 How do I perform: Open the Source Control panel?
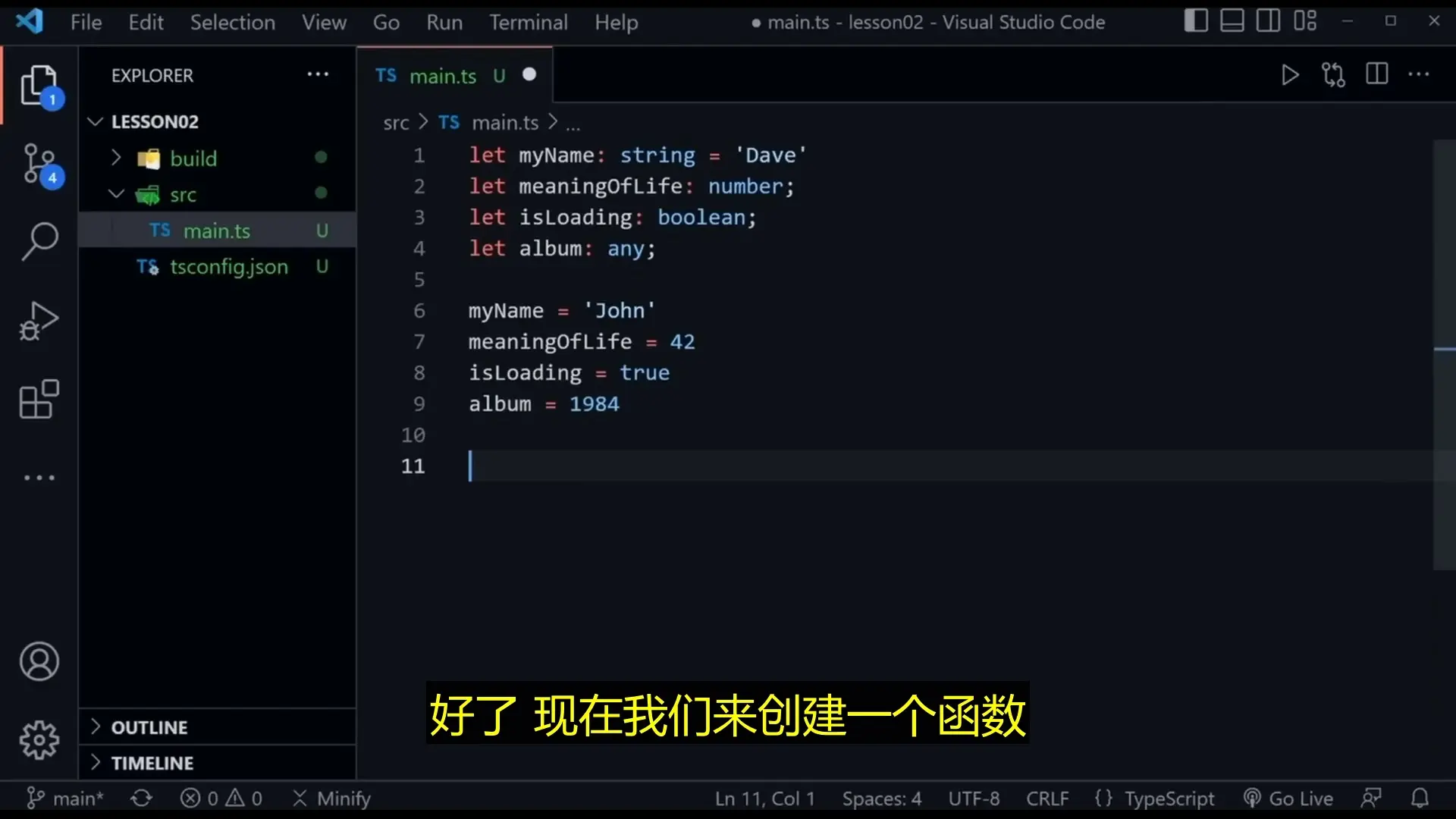coord(39,163)
